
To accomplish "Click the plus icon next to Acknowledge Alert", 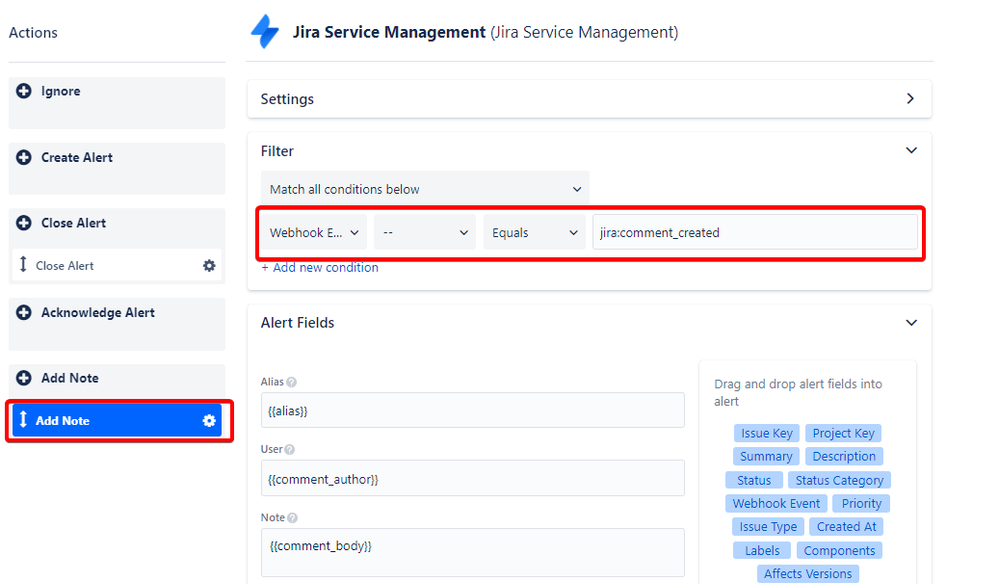I will tap(24, 313).
